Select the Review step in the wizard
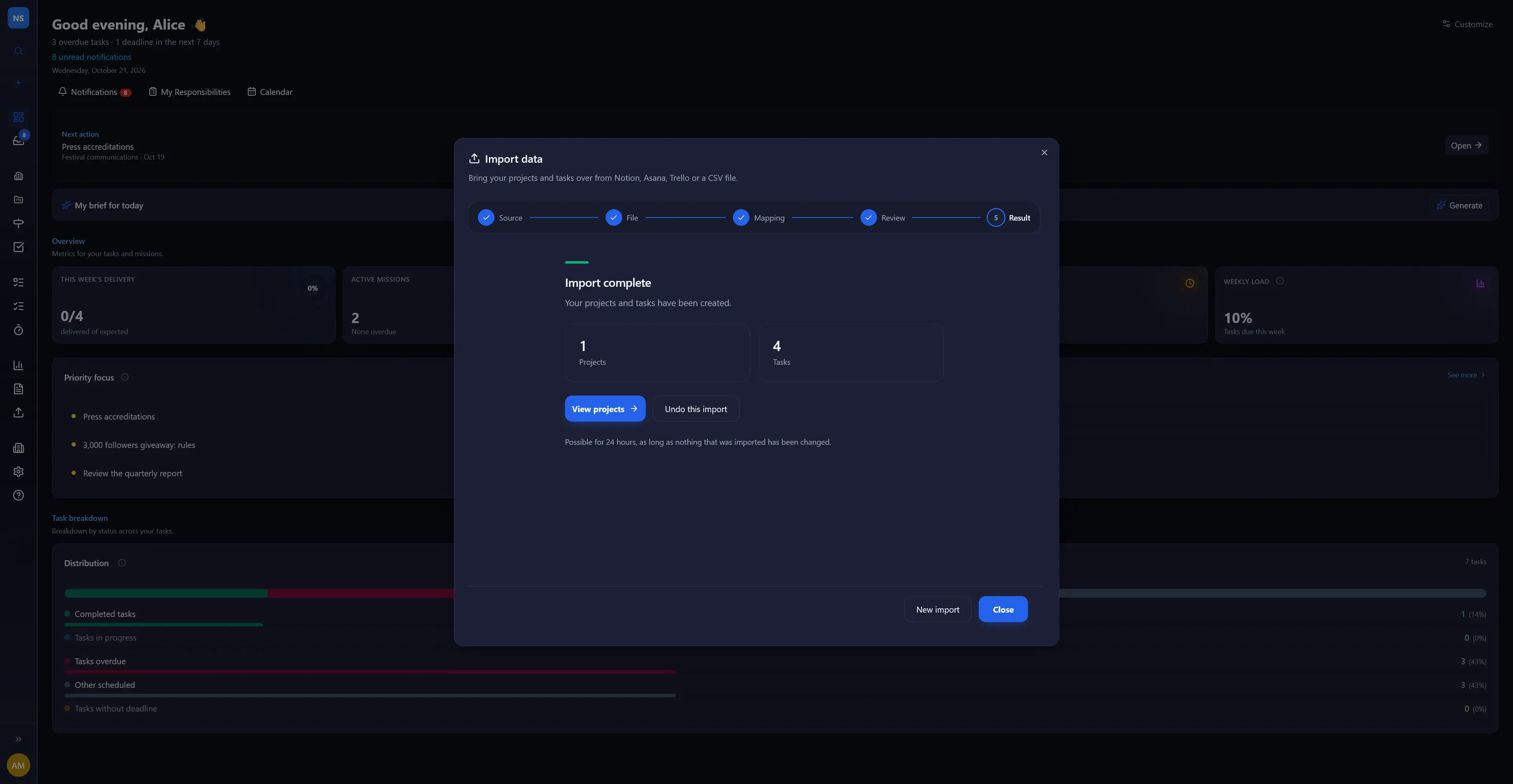Screen dimensions: 1513x784 click(x=882, y=218)
